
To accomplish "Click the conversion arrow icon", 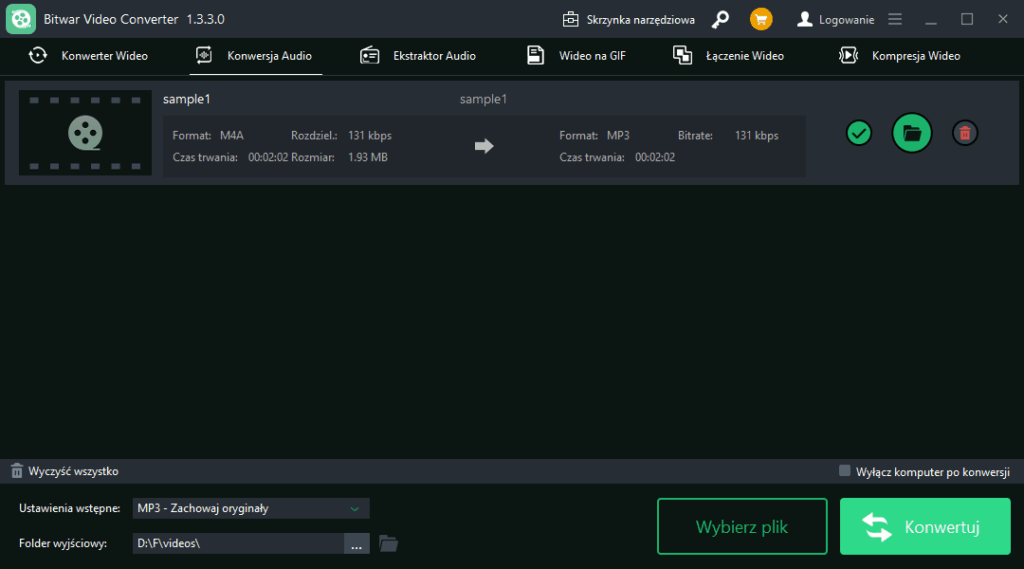I will click(x=484, y=146).
